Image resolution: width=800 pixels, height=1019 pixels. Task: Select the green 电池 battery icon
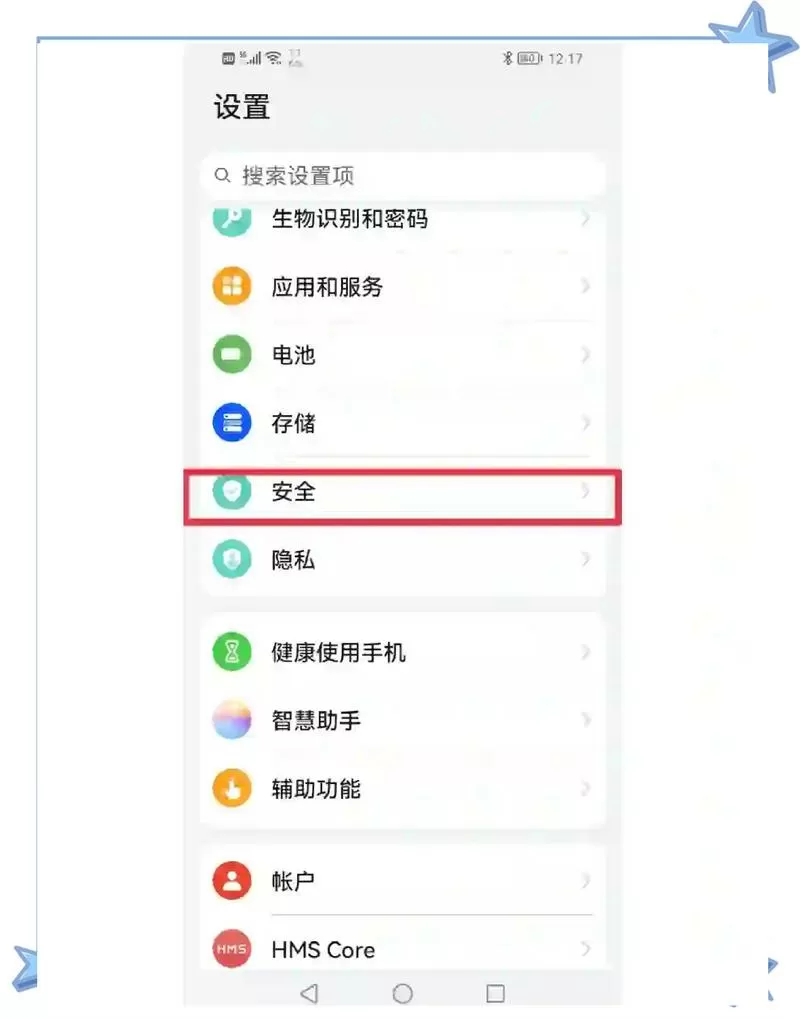click(x=231, y=354)
